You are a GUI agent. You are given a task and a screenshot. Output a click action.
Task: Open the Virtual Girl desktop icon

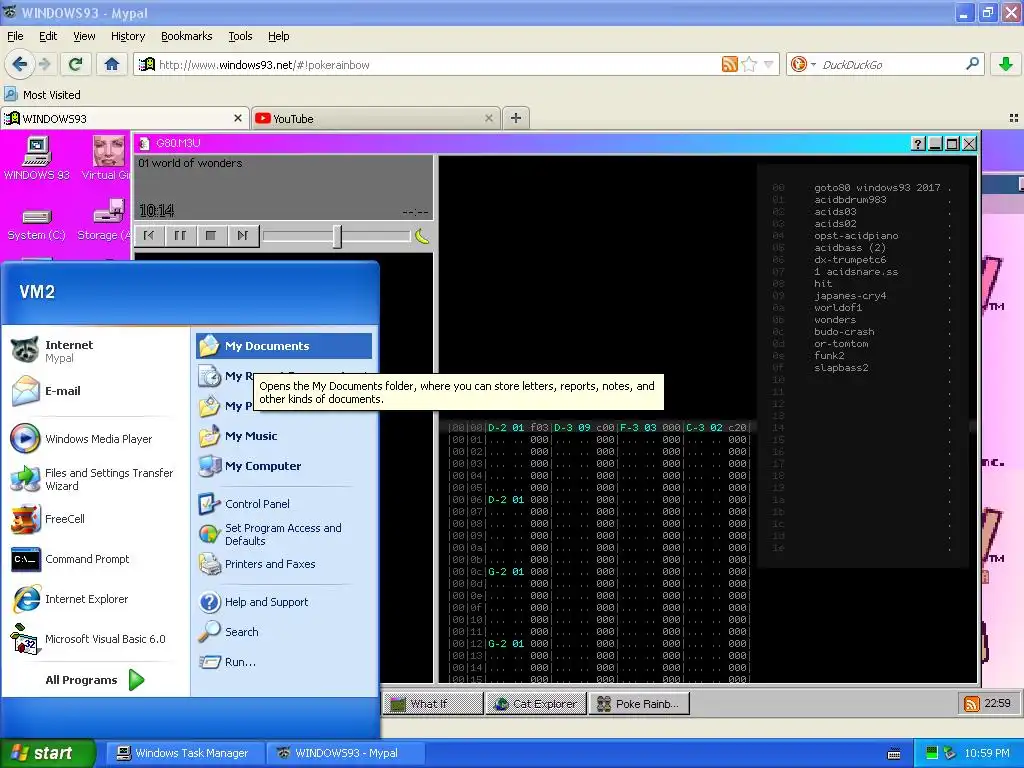(x=106, y=157)
